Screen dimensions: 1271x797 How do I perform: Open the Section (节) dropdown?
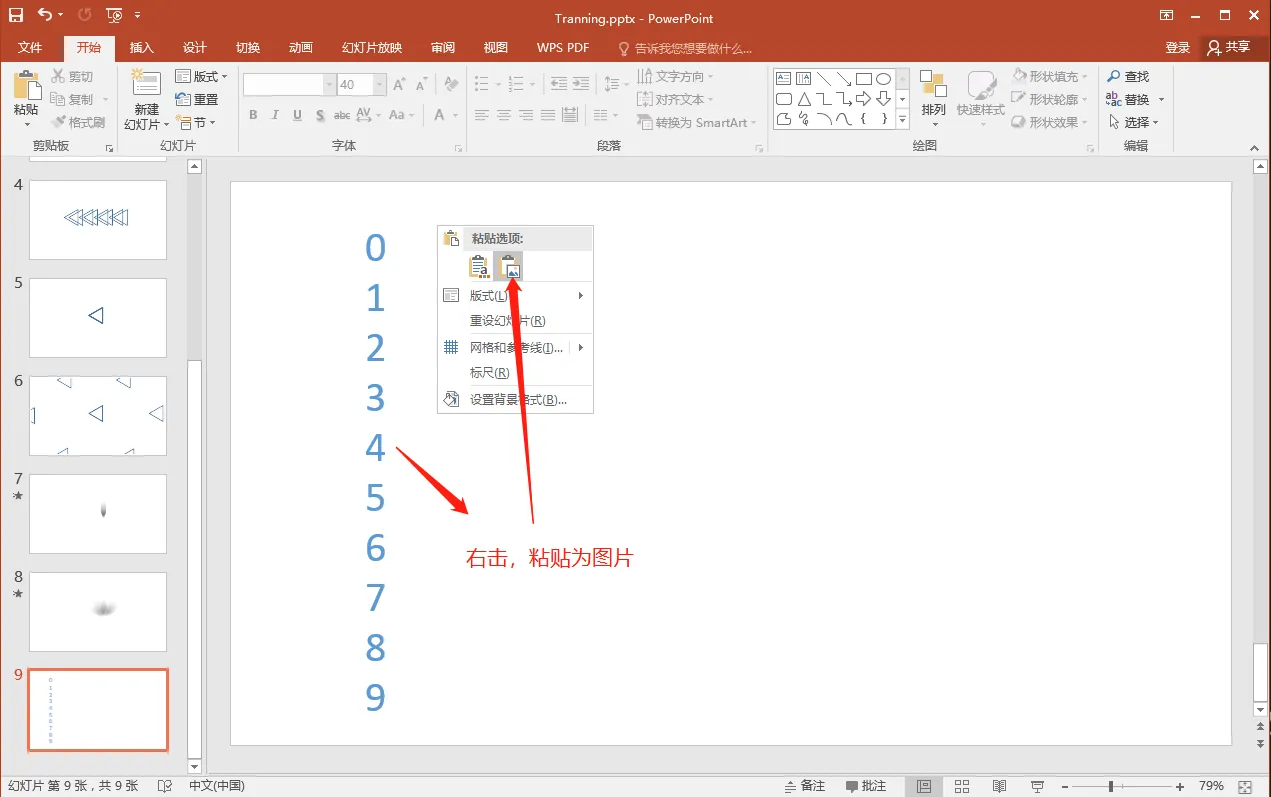tap(196, 122)
